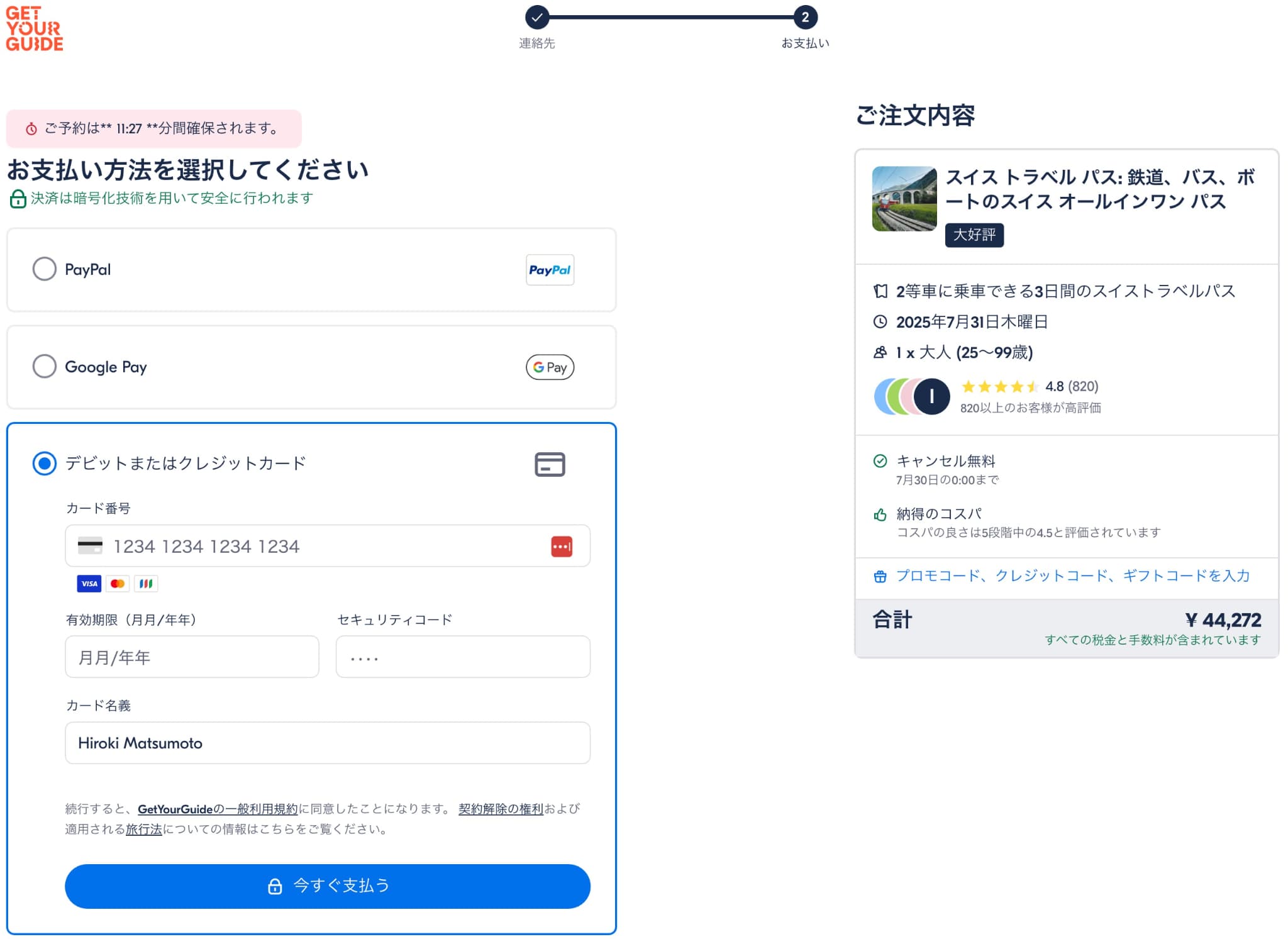Click the ticket icon beside 2等車 pass option

pyautogui.click(x=880, y=291)
